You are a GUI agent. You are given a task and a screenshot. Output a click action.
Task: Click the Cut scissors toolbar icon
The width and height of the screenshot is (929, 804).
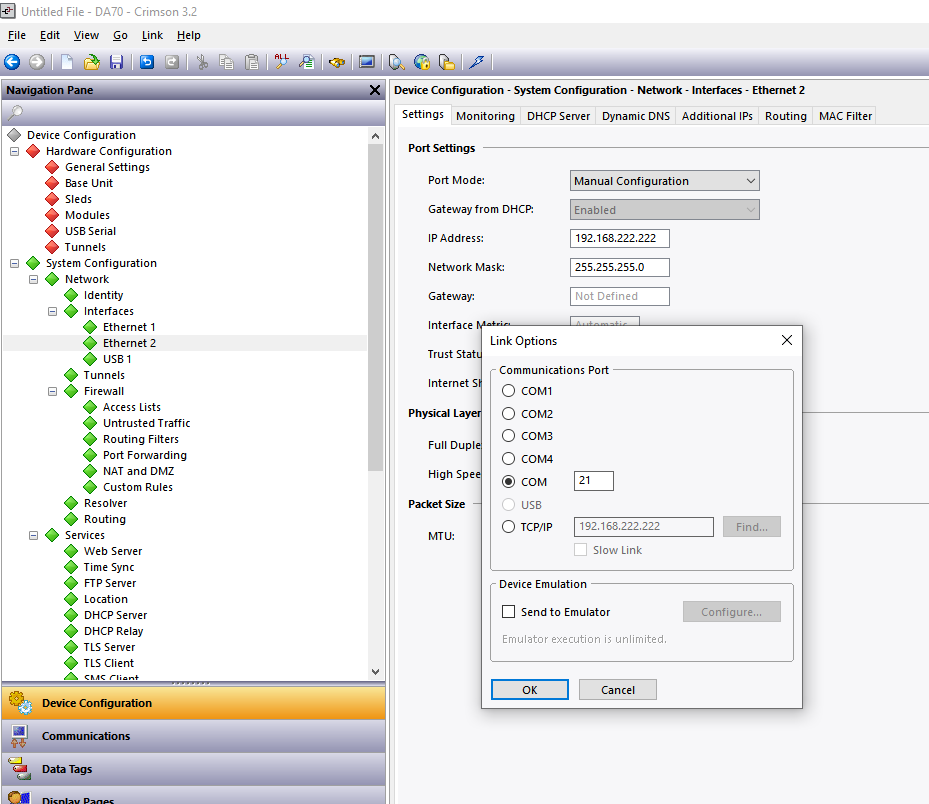[202, 62]
